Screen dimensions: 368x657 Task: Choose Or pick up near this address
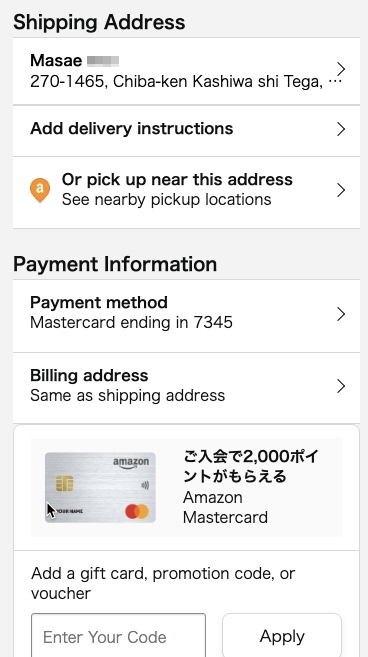coord(187,192)
